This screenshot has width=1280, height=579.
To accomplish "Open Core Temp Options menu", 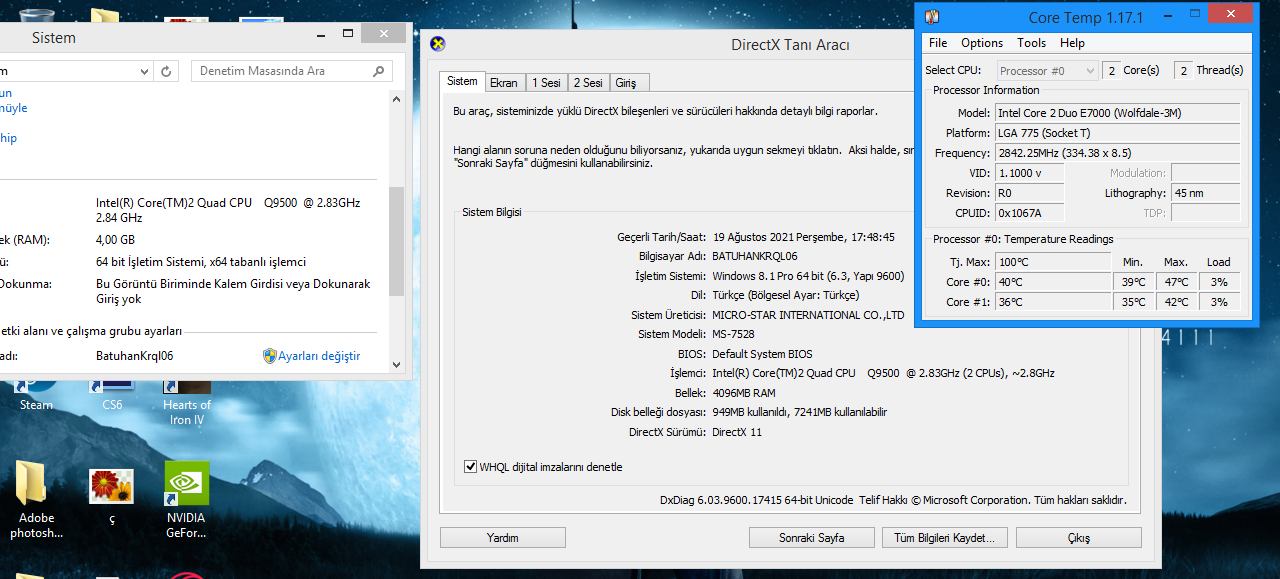I will pyautogui.click(x=982, y=43).
